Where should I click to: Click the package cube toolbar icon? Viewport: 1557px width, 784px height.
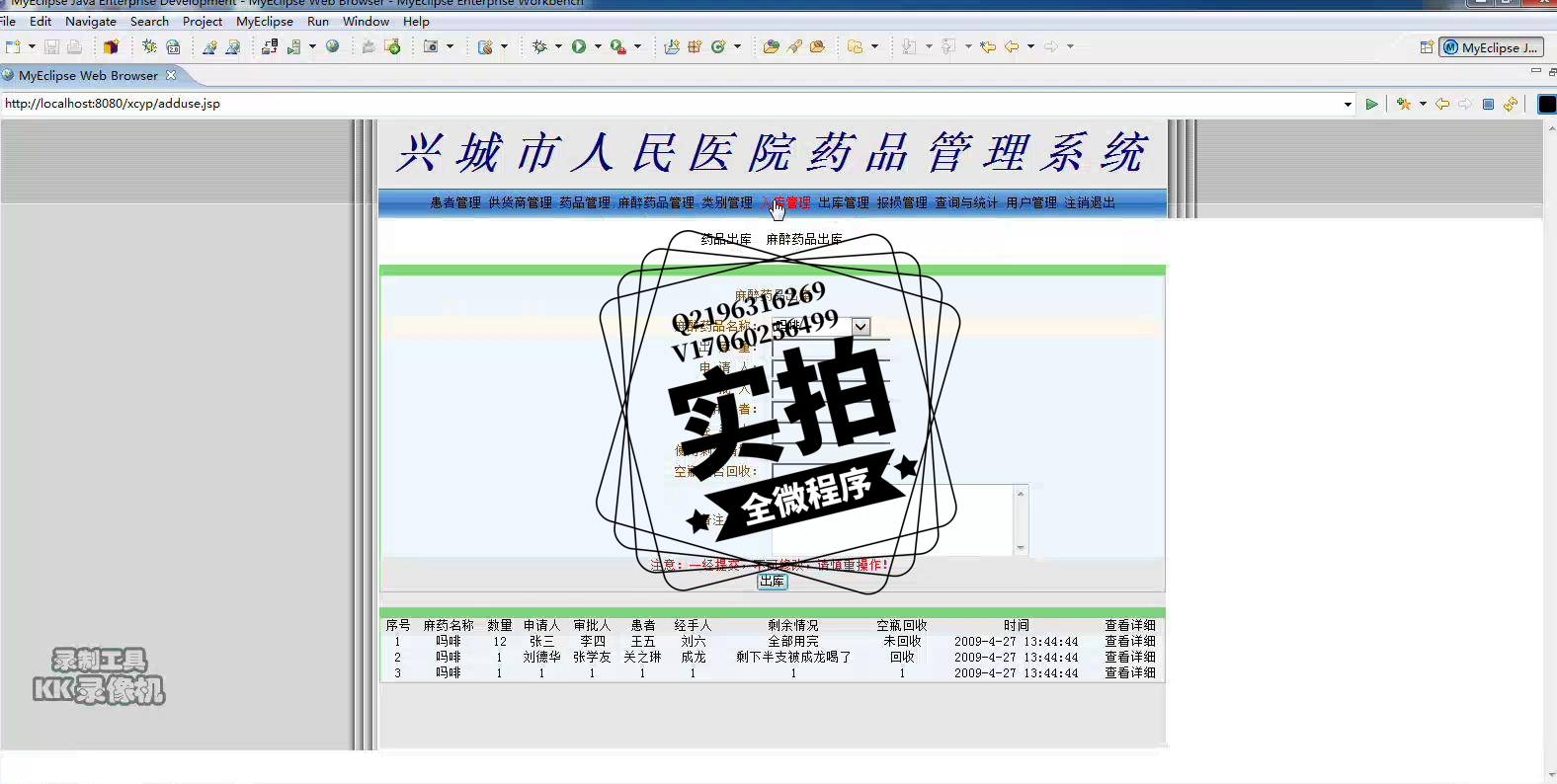tap(111, 46)
